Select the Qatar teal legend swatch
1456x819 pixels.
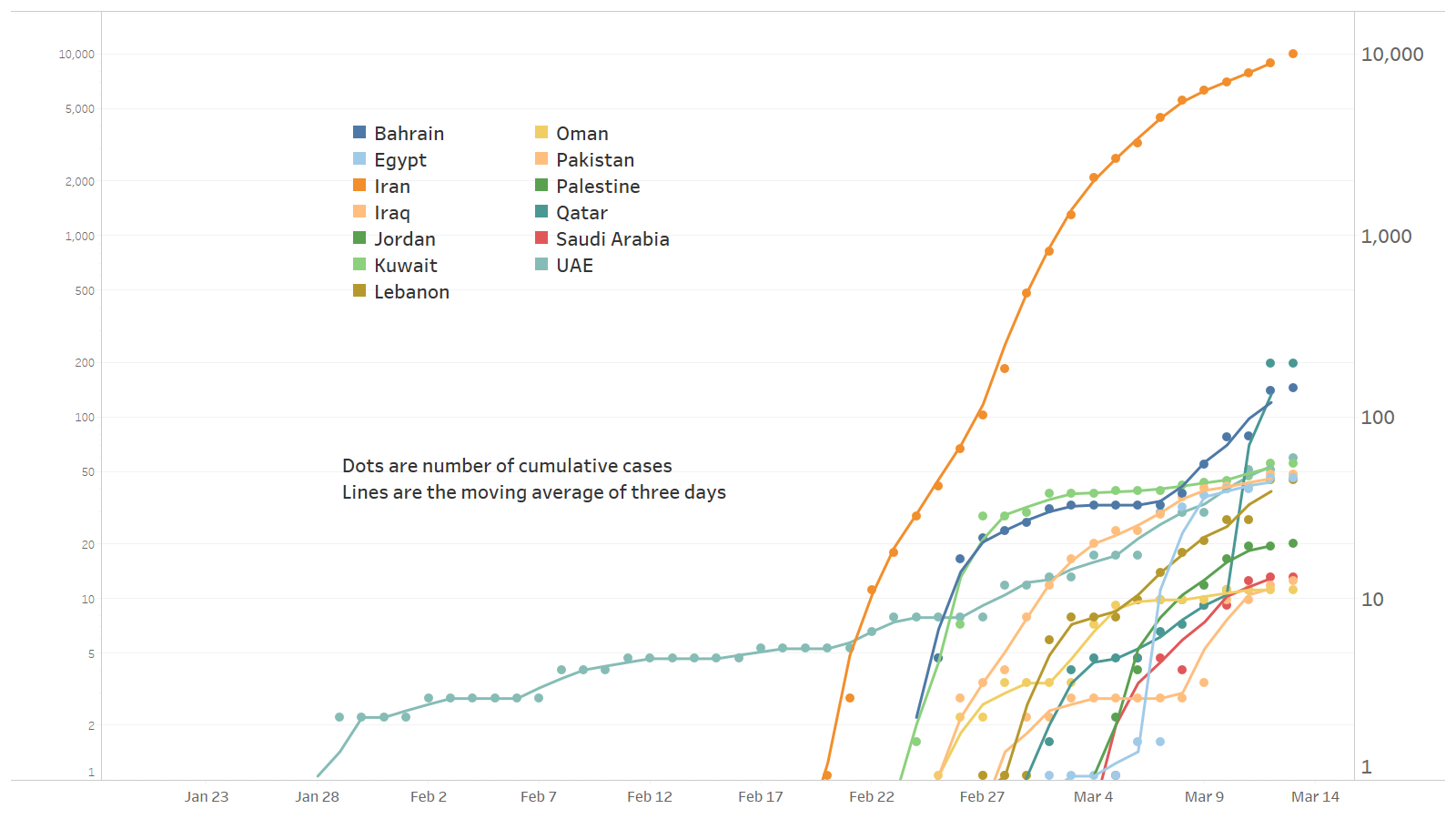click(x=541, y=212)
